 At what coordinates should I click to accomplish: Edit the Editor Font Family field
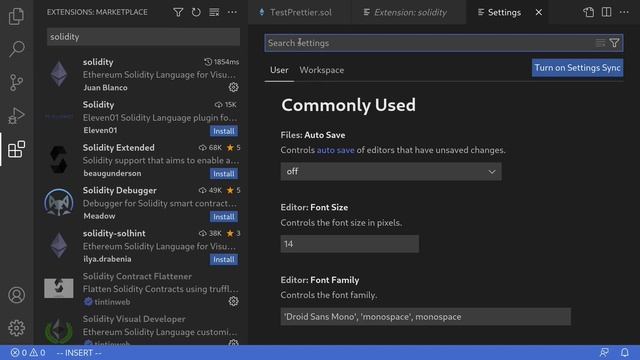tap(425, 317)
